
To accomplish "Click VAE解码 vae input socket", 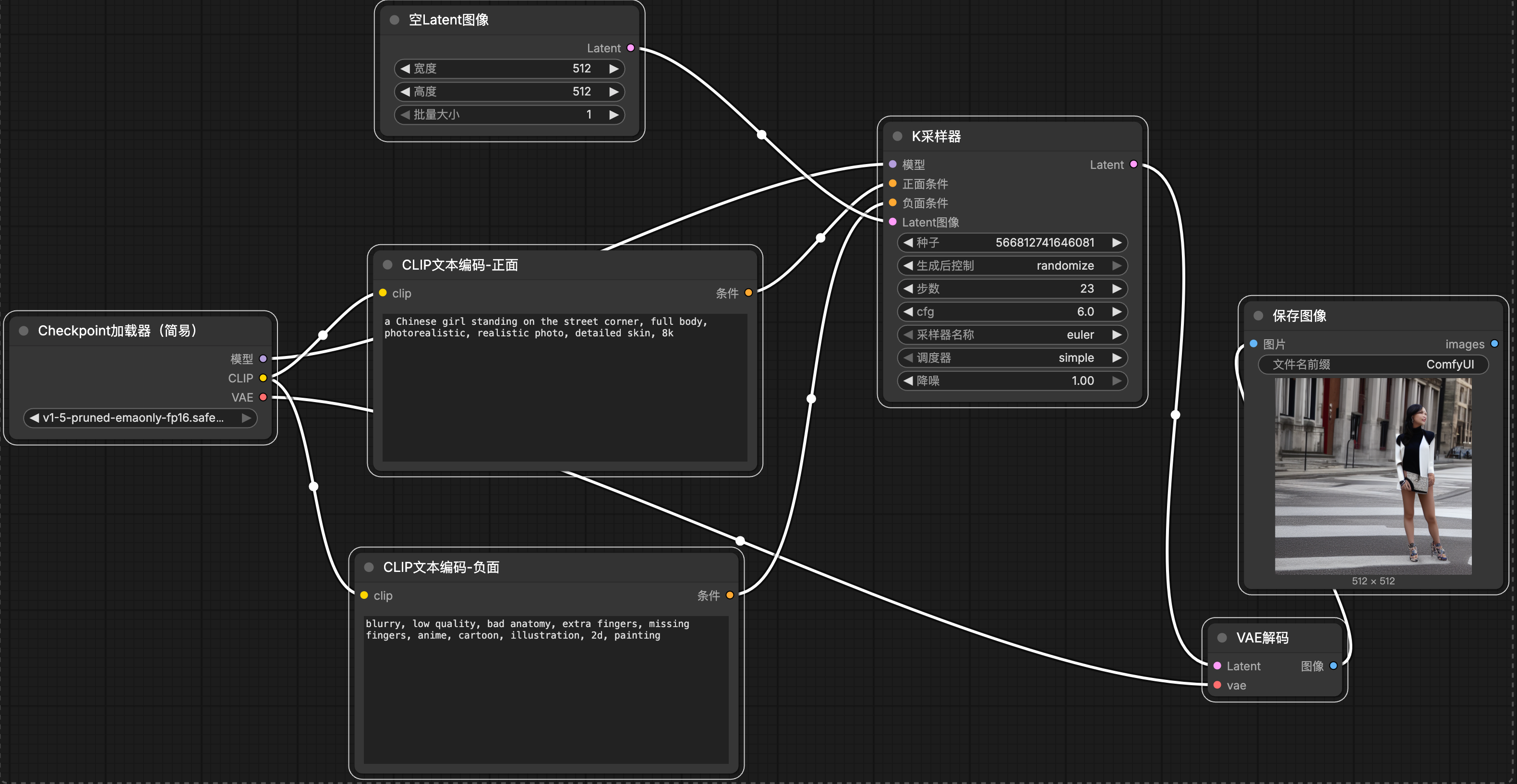I will 1217,685.
